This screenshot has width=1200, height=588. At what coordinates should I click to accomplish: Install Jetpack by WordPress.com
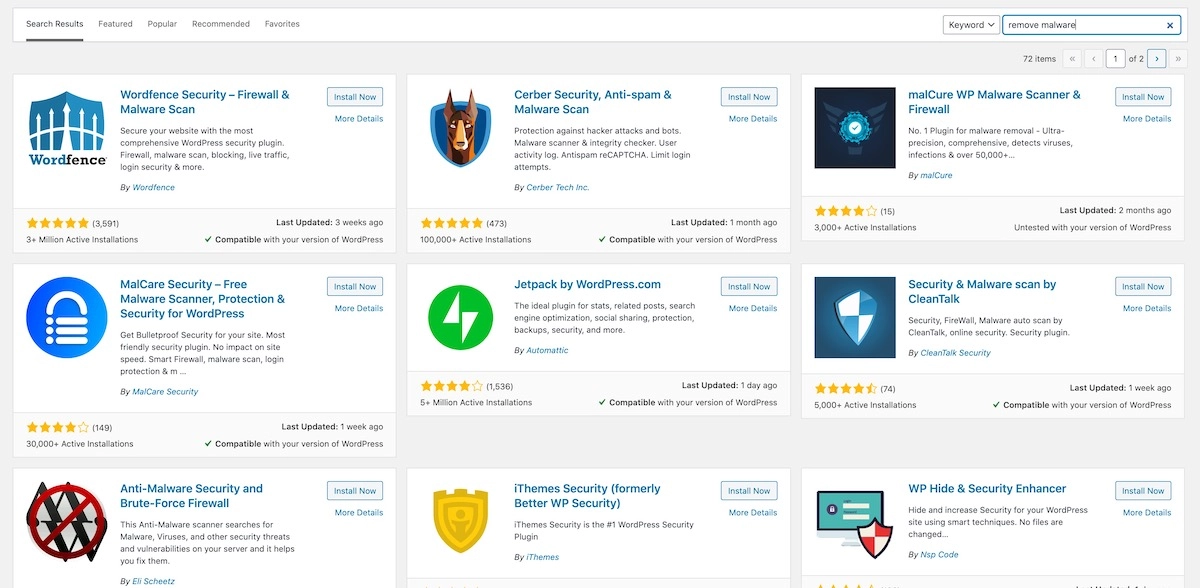[749, 287]
